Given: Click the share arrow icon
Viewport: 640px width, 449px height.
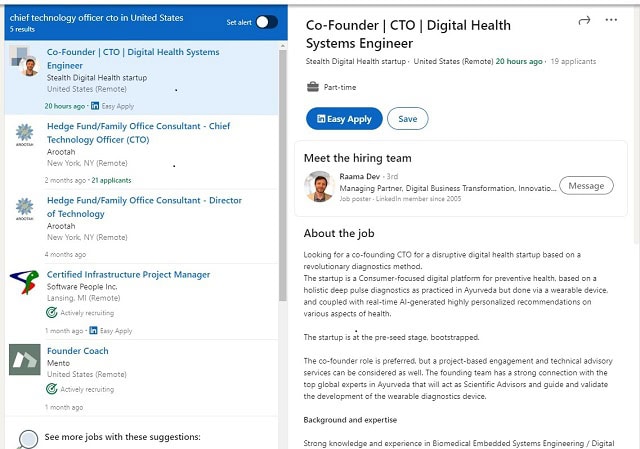Looking at the screenshot, I should coord(584,21).
